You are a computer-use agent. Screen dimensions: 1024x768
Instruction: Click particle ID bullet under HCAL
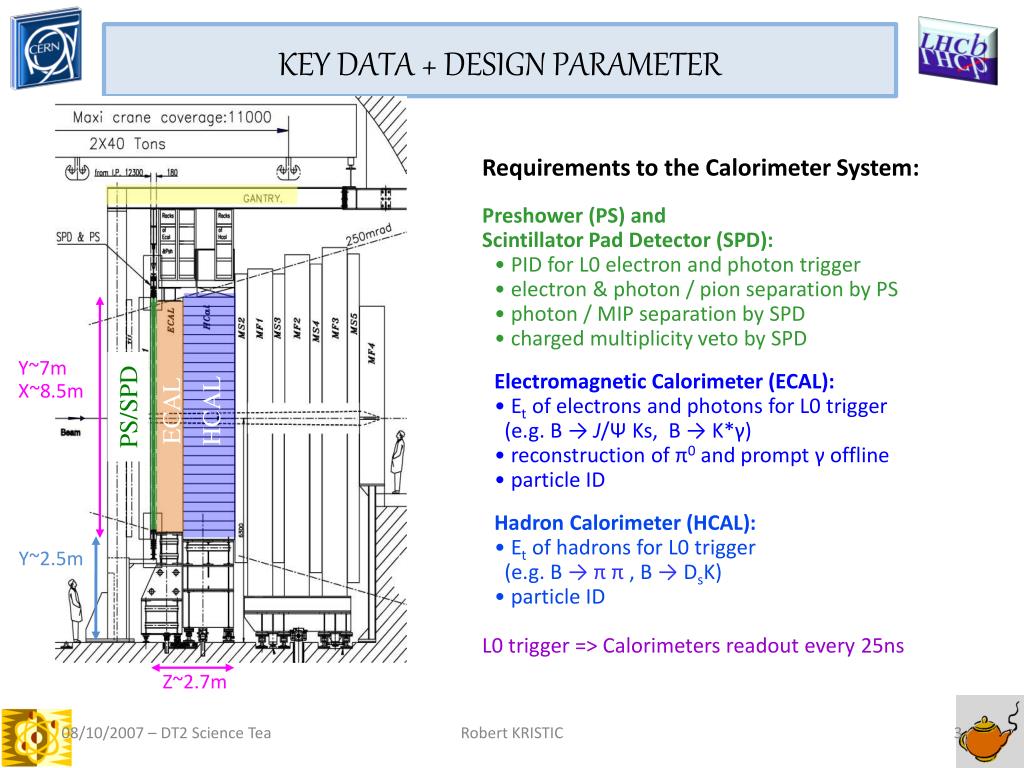click(550, 597)
